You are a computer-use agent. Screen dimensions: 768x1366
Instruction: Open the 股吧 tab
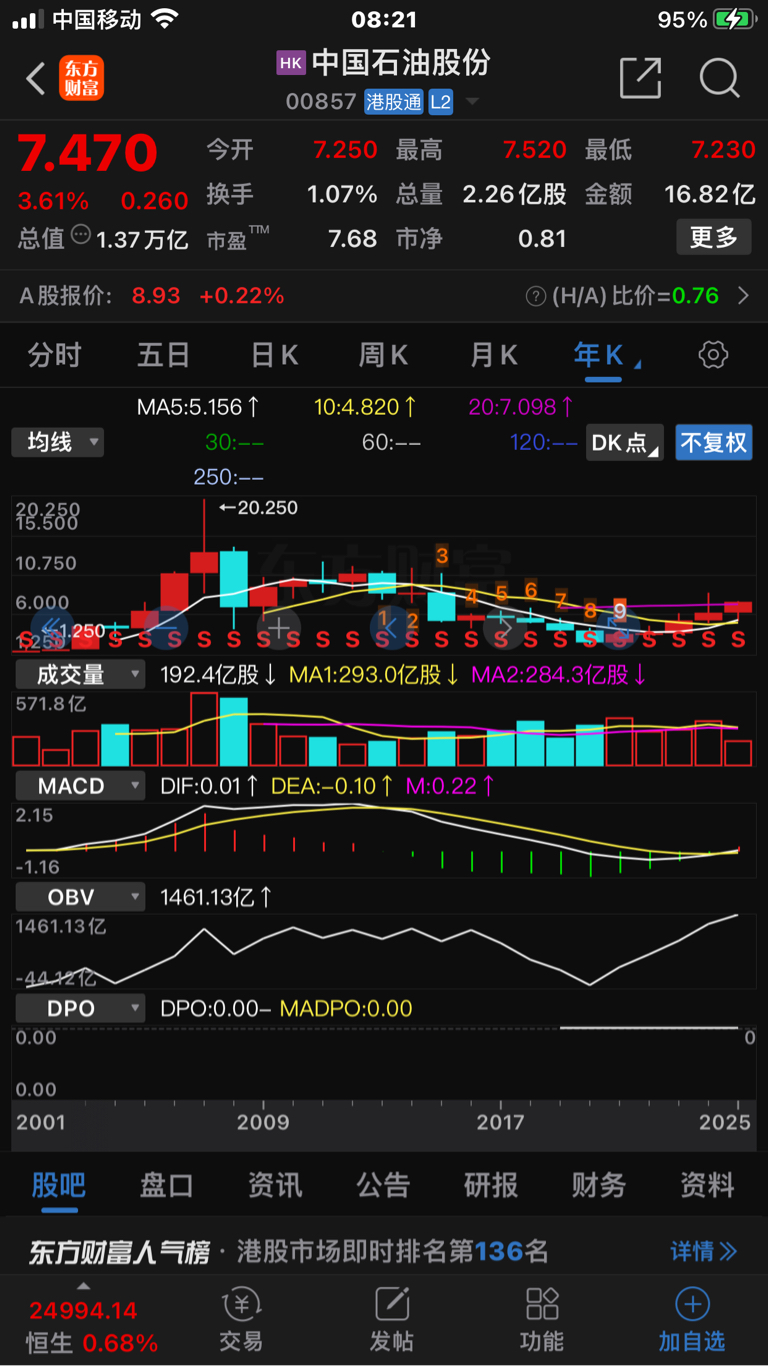(59, 1185)
